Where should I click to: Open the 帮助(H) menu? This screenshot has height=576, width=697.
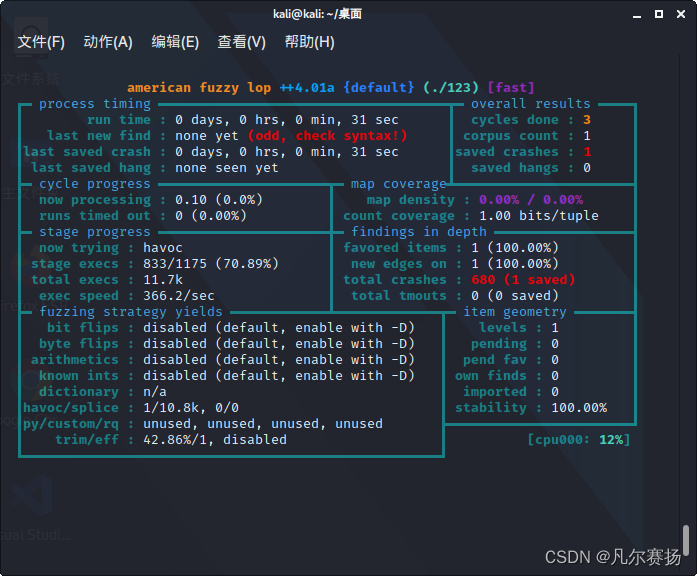[x=309, y=42]
